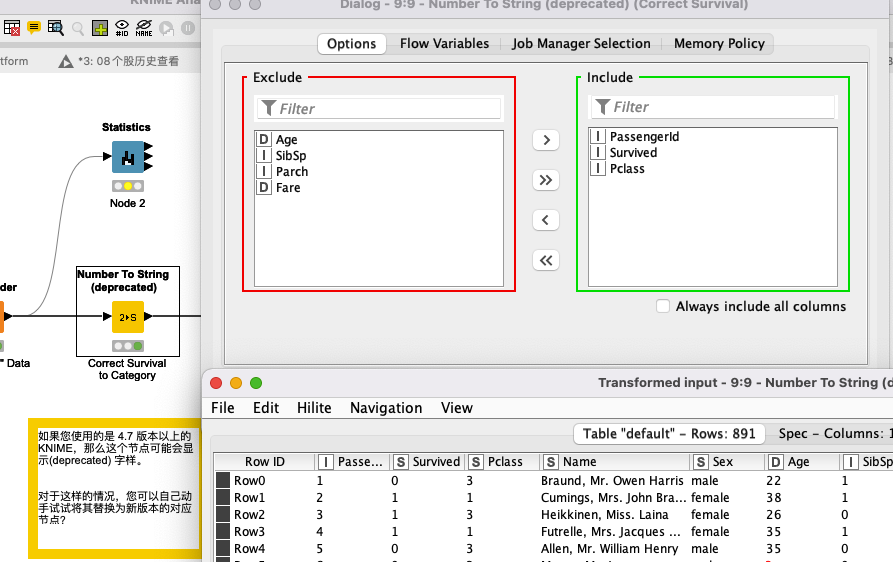
Task: Select Parch in the Exclude list
Action: tap(379, 171)
